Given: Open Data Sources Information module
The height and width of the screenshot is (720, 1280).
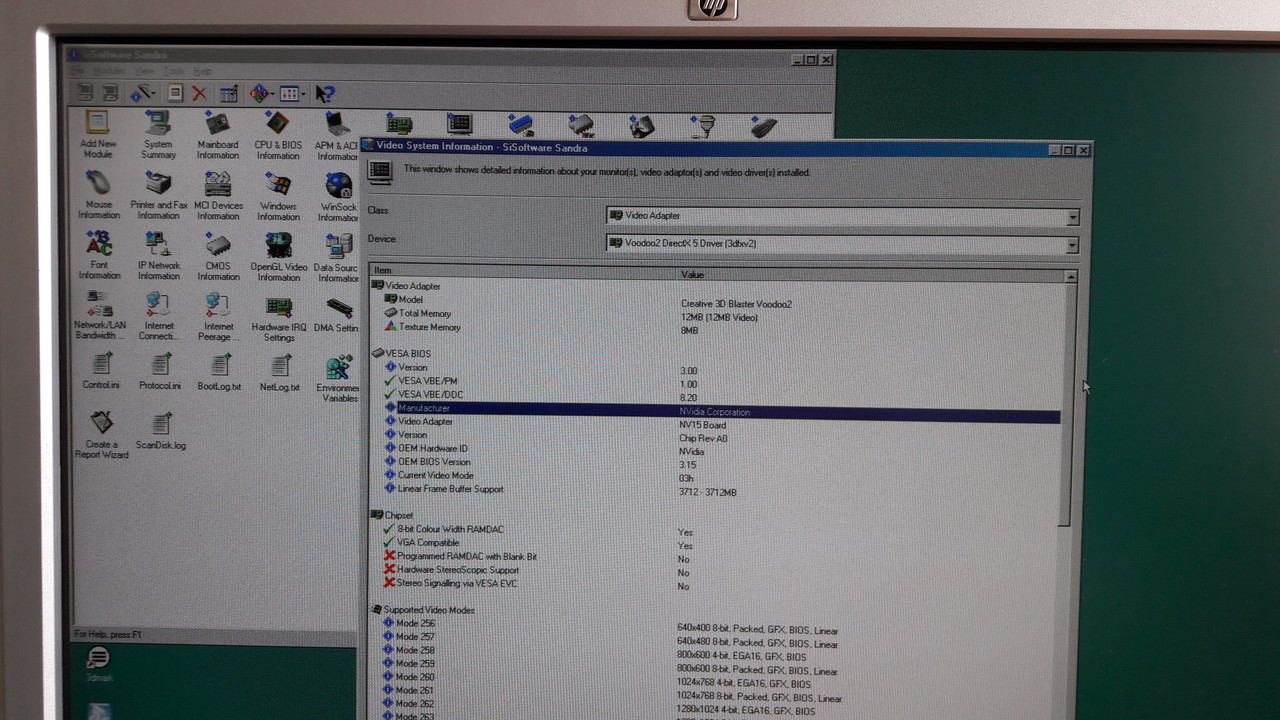Looking at the screenshot, I should [337, 256].
